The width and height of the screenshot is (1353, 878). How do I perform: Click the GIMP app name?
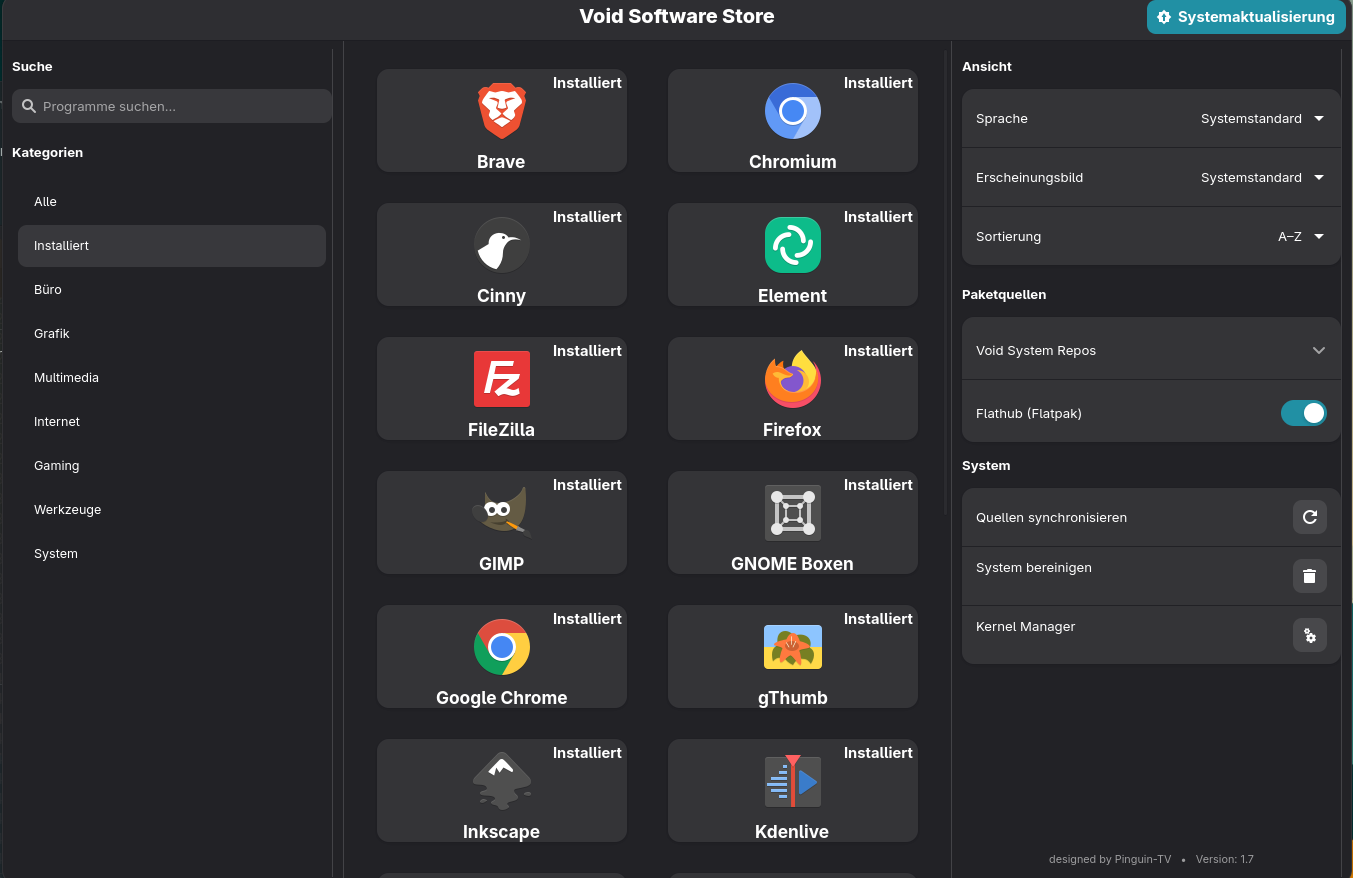point(502,564)
